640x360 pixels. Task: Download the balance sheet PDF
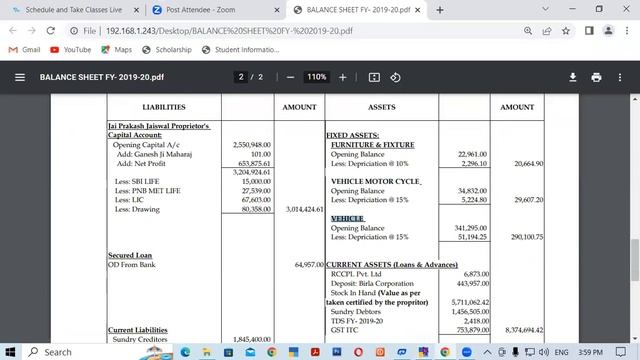(573, 77)
